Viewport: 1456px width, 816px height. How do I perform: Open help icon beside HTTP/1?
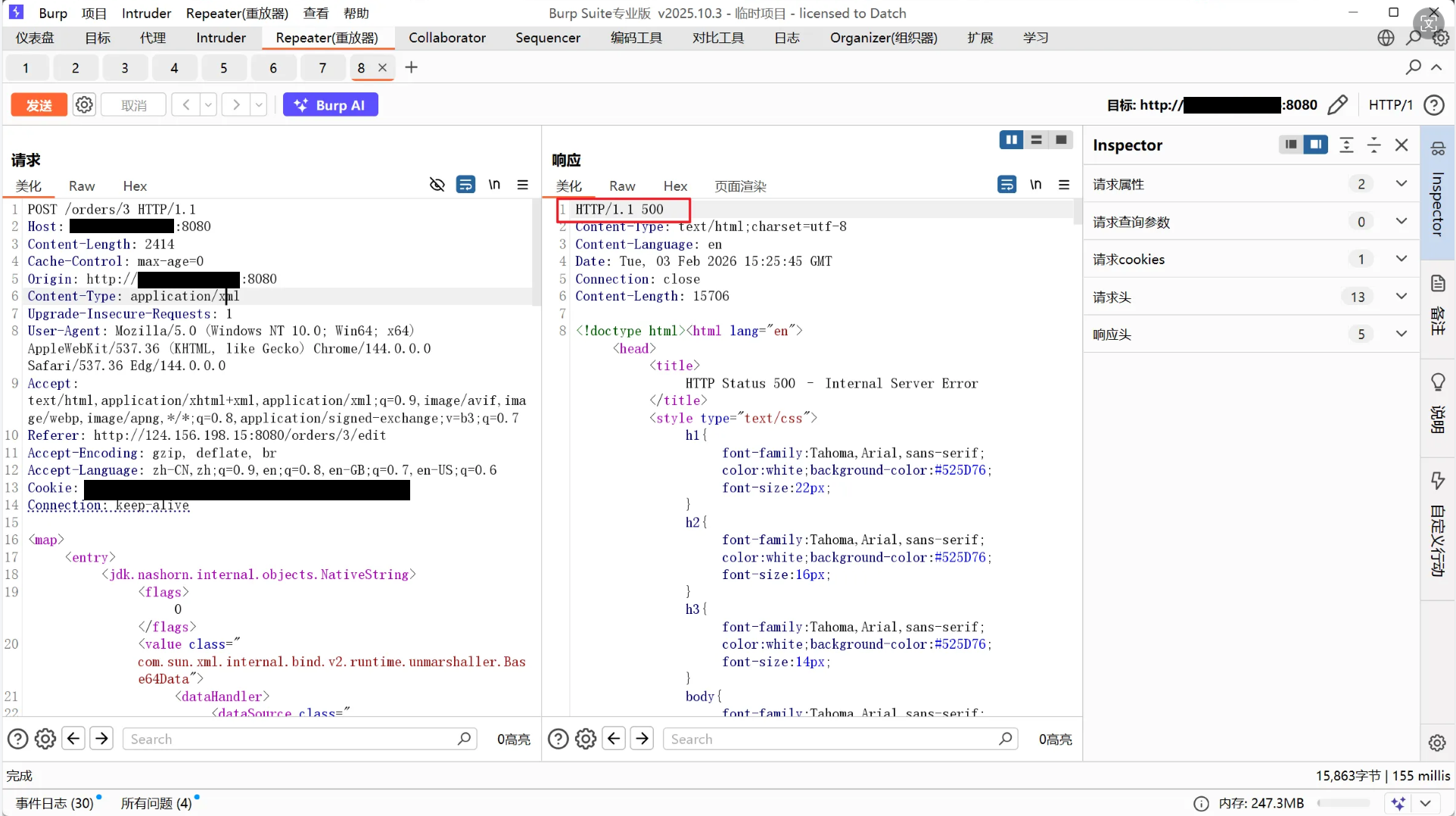1434,104
